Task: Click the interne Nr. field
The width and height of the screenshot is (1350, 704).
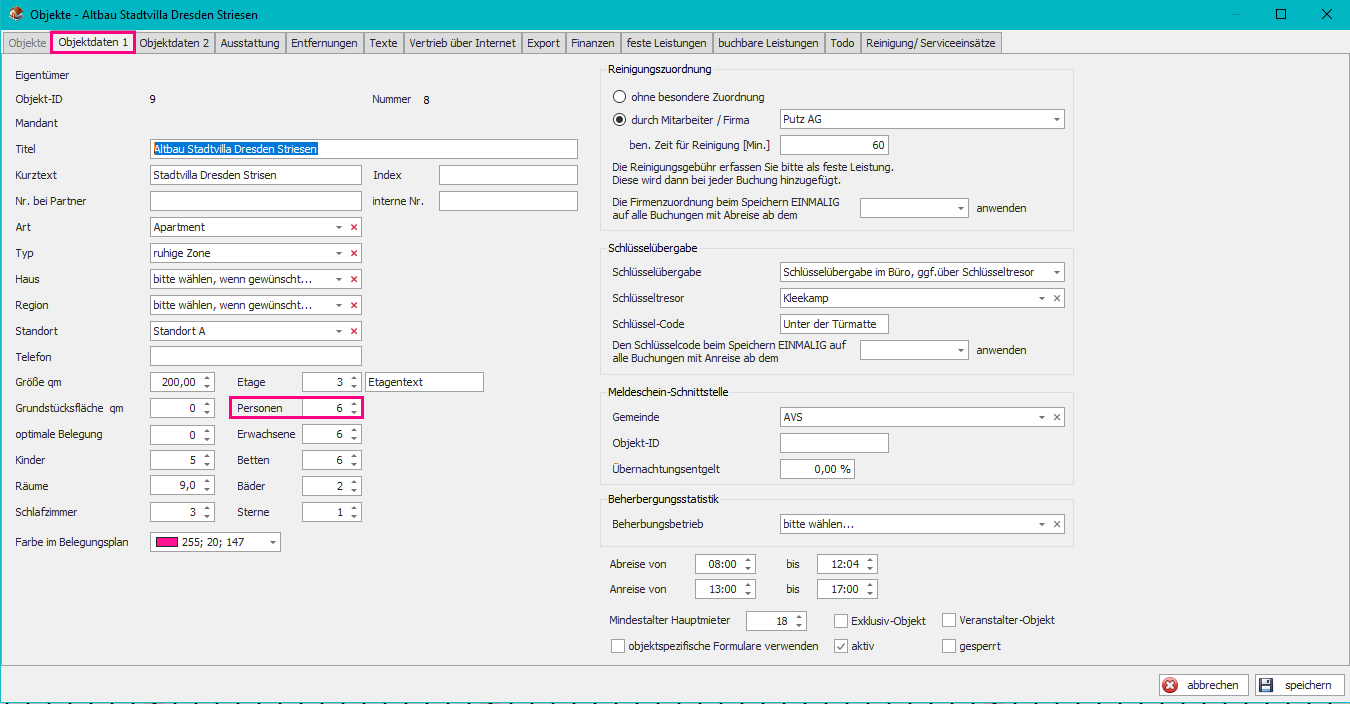Action: (508, 201)
